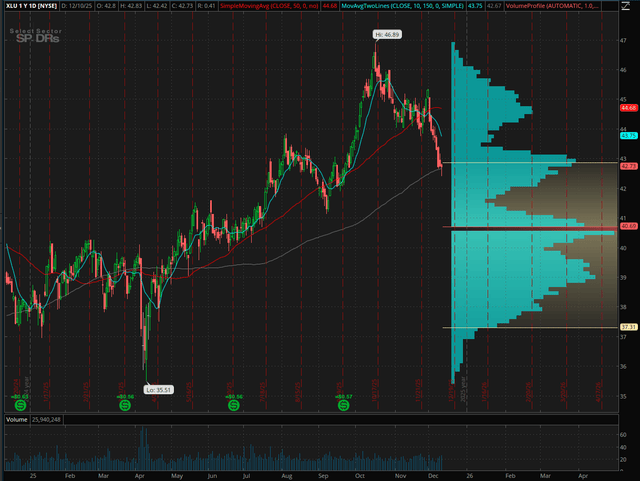Open the dividend marker labeled $0.63
Image resolution: width=640 pixels, height=481 pixels.
[20, 405]
